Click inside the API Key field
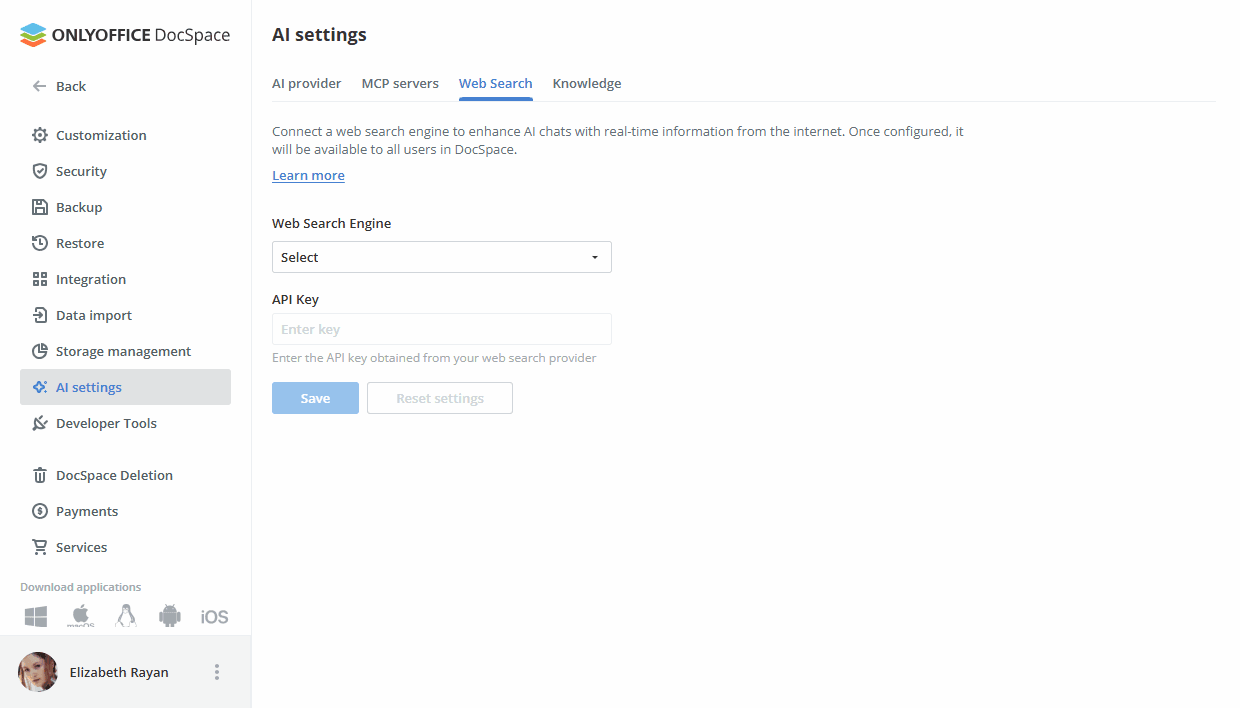Image resolution: width=1240 pixels, height=708 pixels. click(x=441, y=329)
